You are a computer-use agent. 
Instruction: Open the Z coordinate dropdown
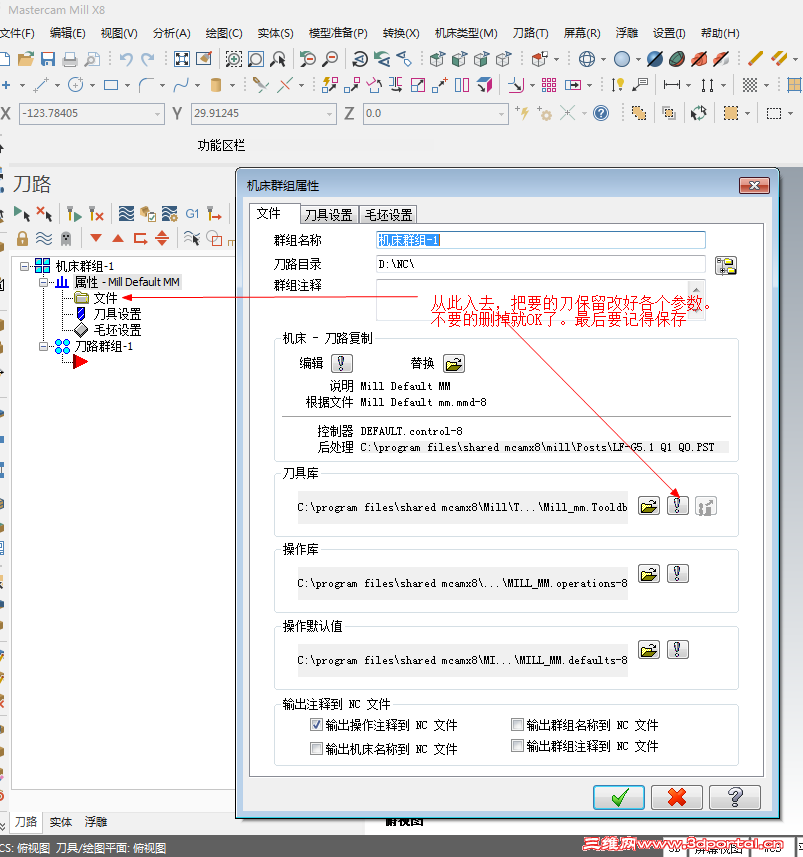[x=501, y=114]
